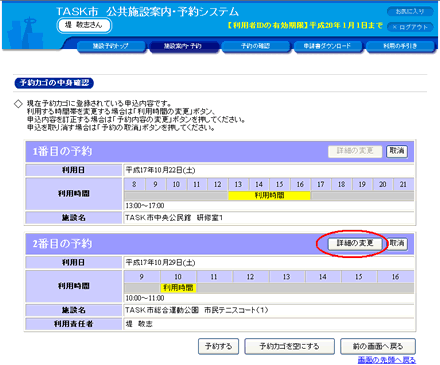Follow the 画面の先頭へ戻る link
Screen dimensions: 440x365
pos(387,360)
